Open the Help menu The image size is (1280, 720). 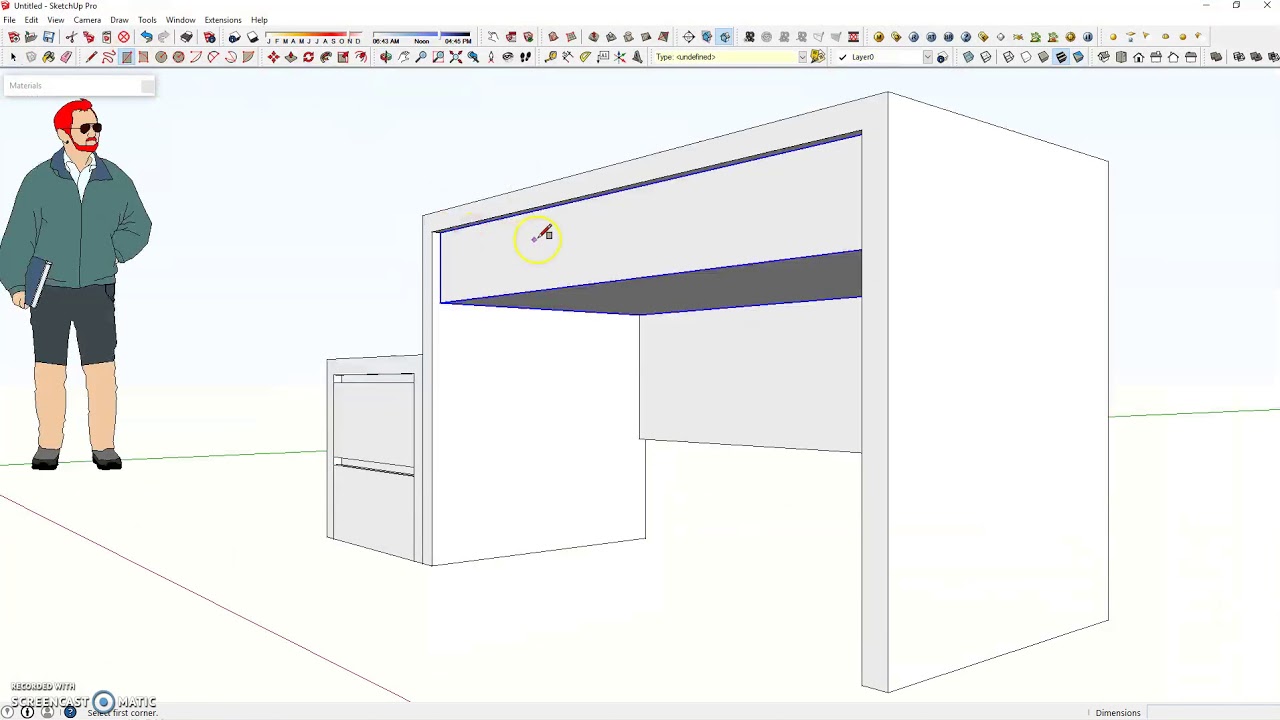(x=259, y=20)
